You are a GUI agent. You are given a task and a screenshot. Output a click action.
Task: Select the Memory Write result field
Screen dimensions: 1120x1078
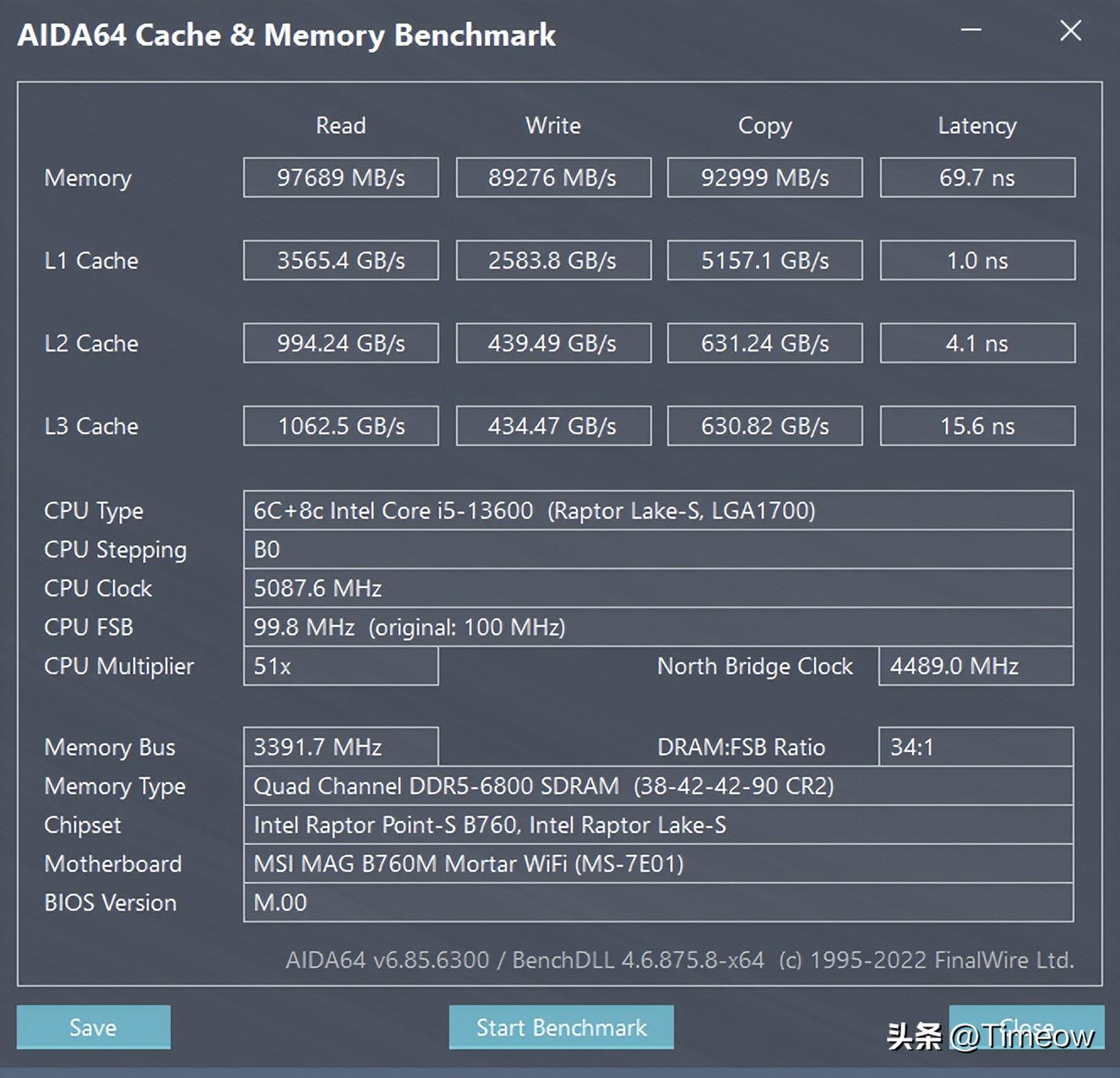(x=553, y=177)
